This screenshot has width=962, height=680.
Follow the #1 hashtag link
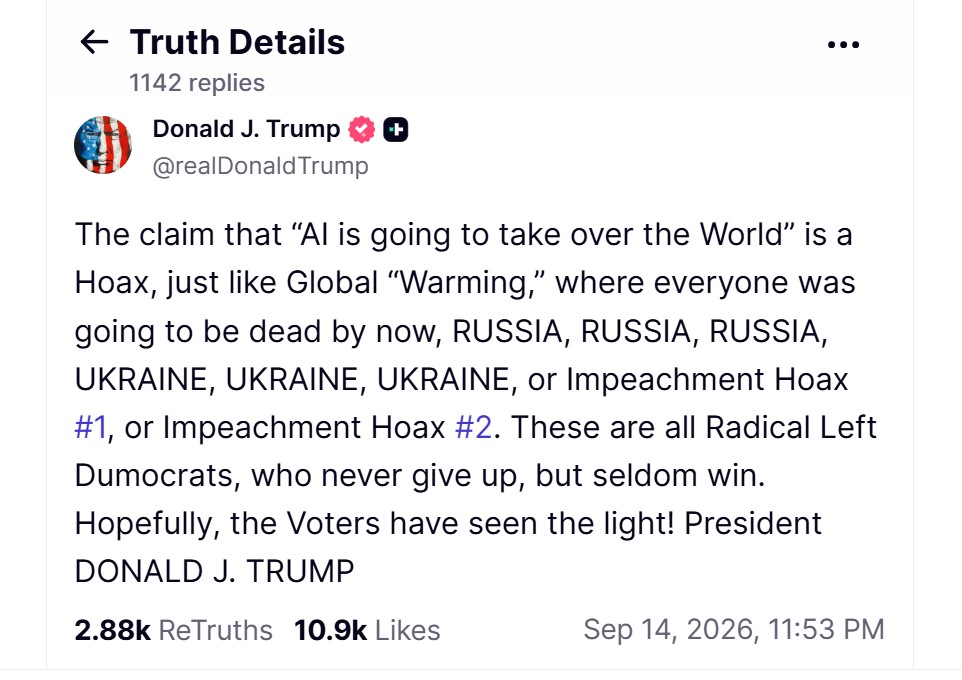coord(91,427)
